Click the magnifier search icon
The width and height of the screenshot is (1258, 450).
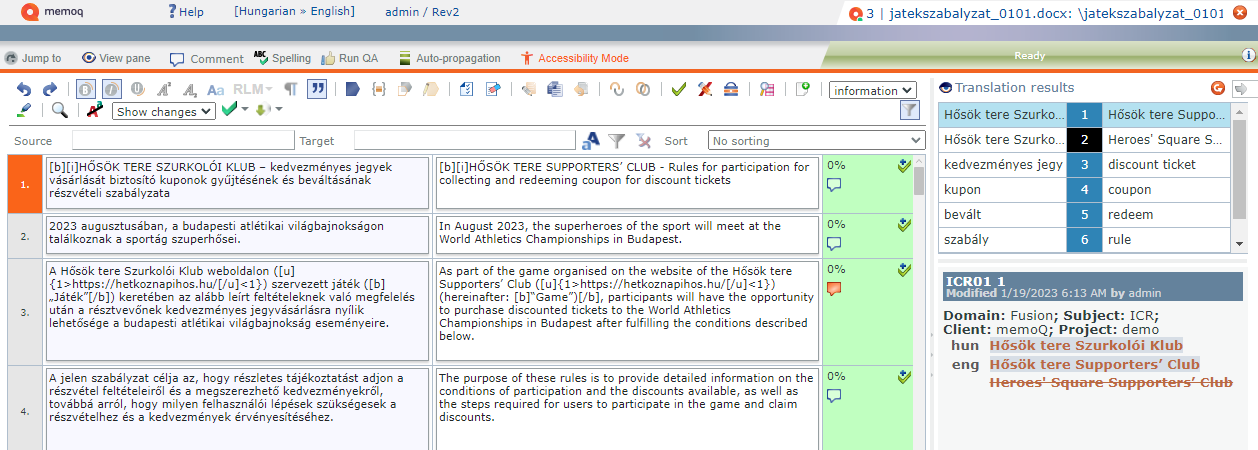coord(60,111)
